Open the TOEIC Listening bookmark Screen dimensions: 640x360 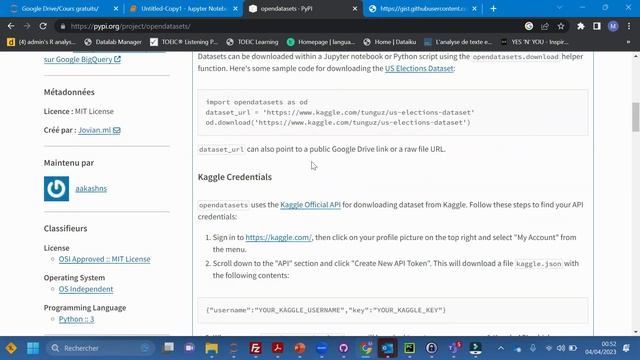pyautogui.click(x=184, y=42)
